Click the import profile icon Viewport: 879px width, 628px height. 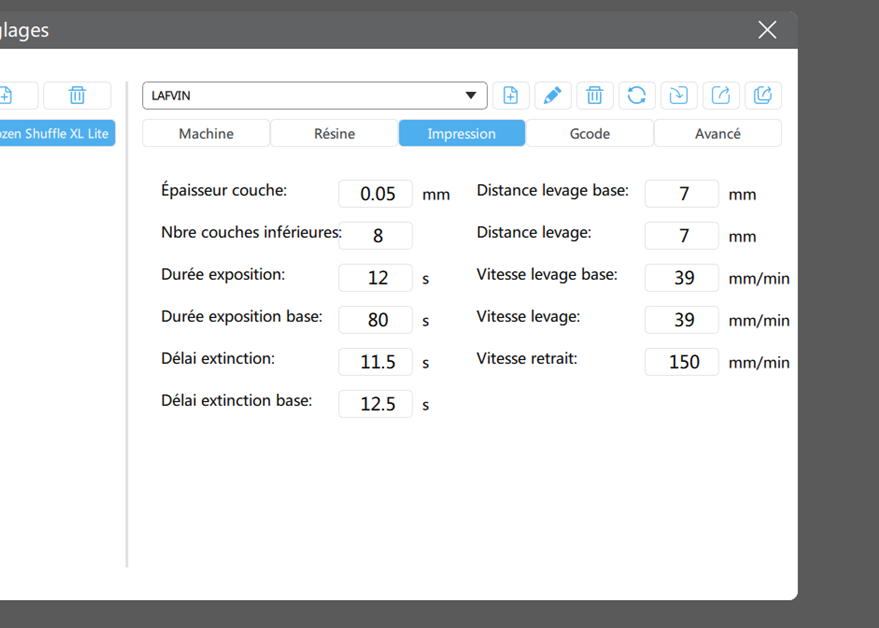point(679,95)
